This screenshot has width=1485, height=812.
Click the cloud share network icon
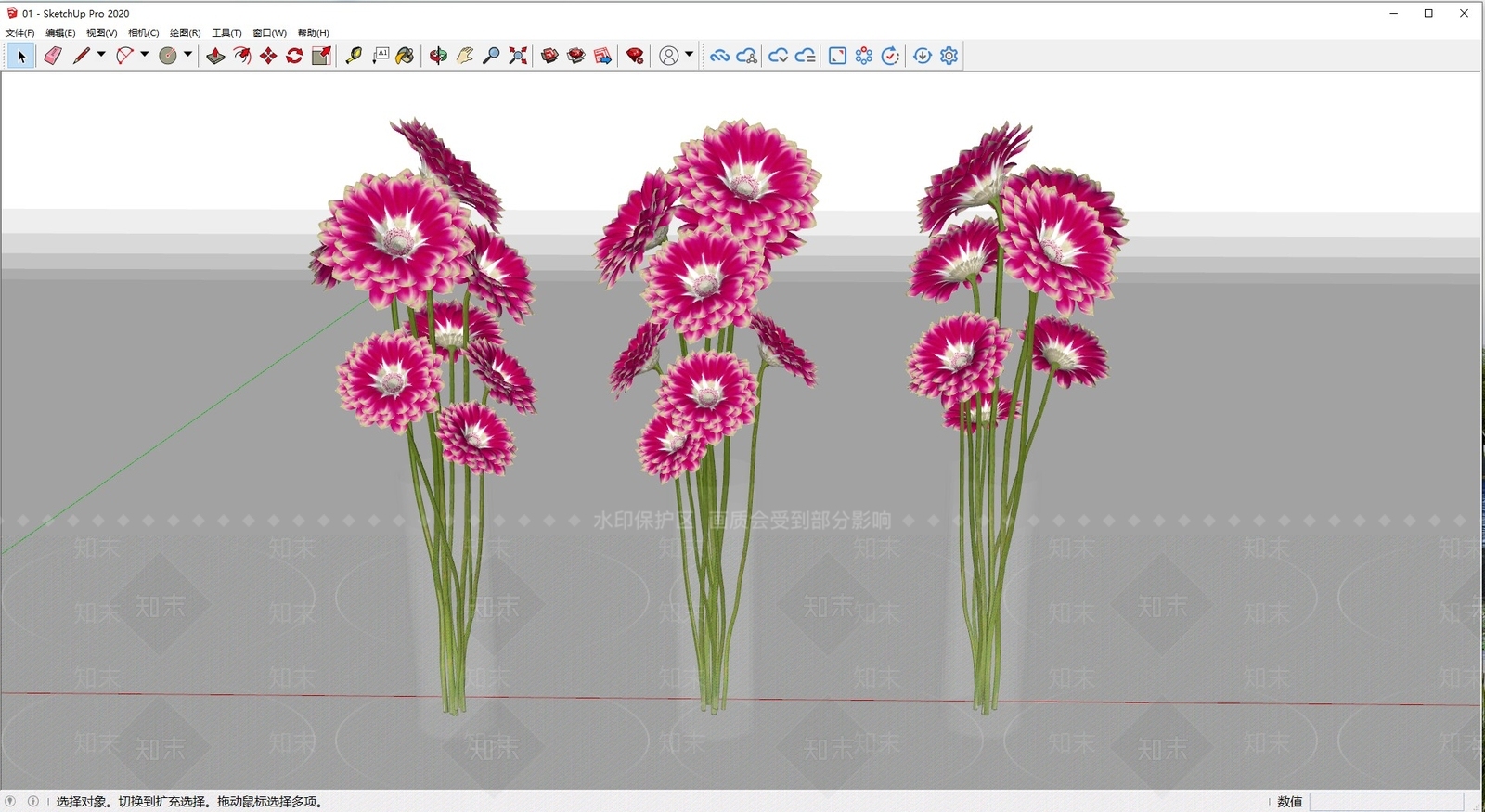tap(747, 57)
